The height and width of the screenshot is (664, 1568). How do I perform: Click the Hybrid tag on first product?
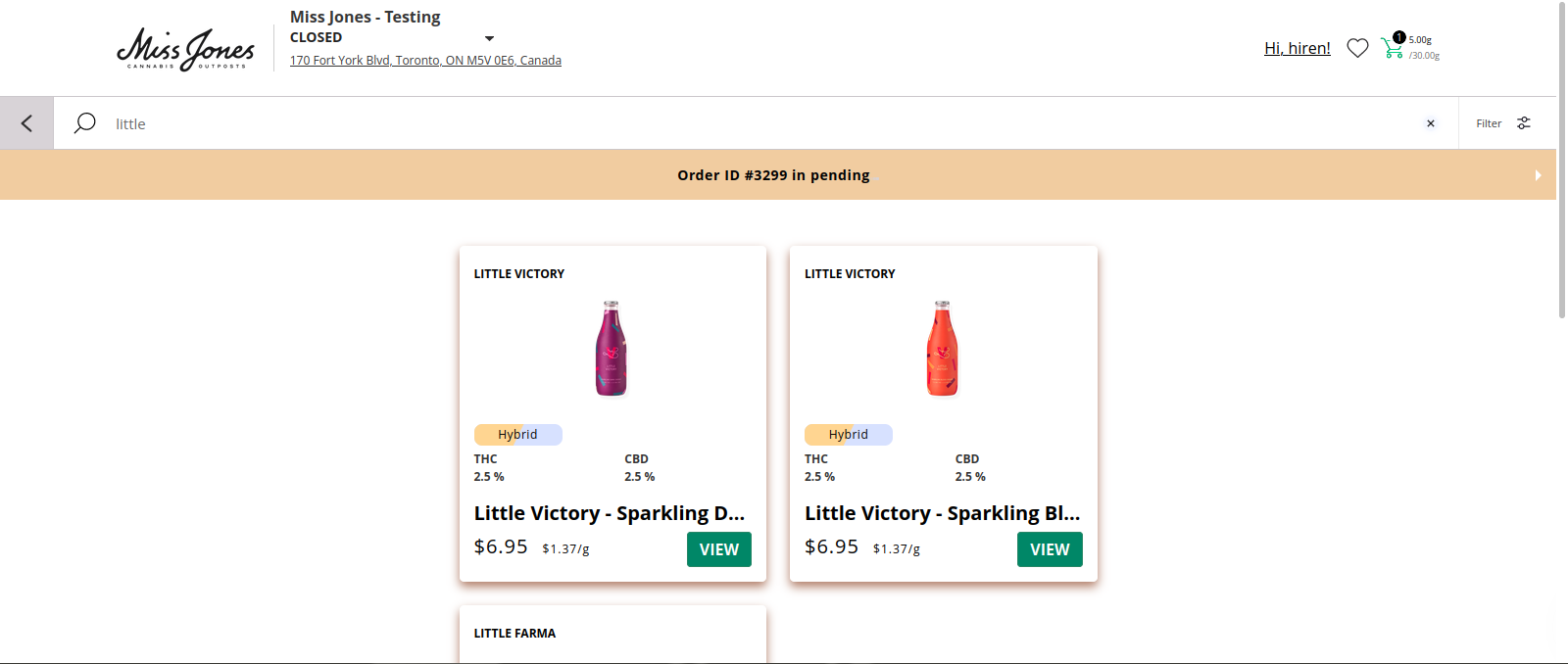coord(517,435)
